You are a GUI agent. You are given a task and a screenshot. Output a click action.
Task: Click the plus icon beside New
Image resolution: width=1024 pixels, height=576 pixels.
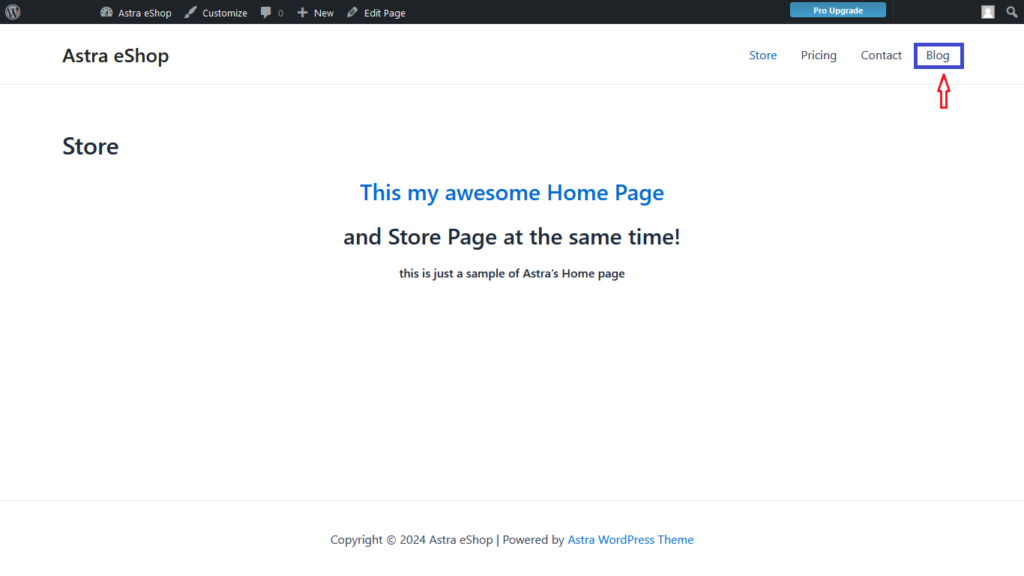coord(302,13)
